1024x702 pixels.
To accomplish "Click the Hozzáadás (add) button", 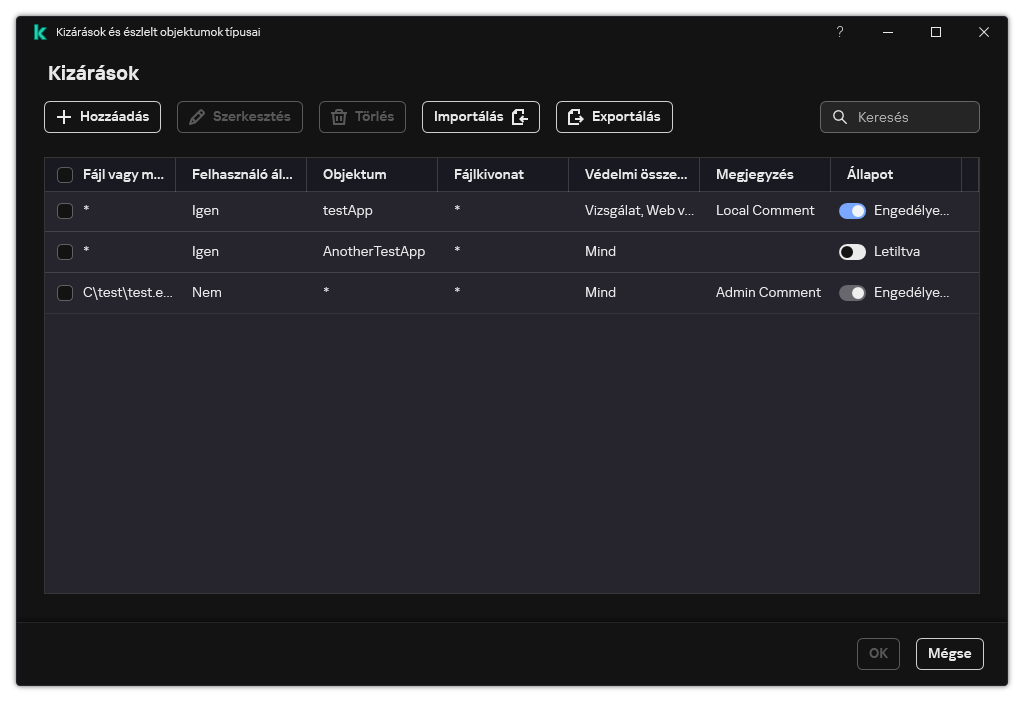I will 102,117.
